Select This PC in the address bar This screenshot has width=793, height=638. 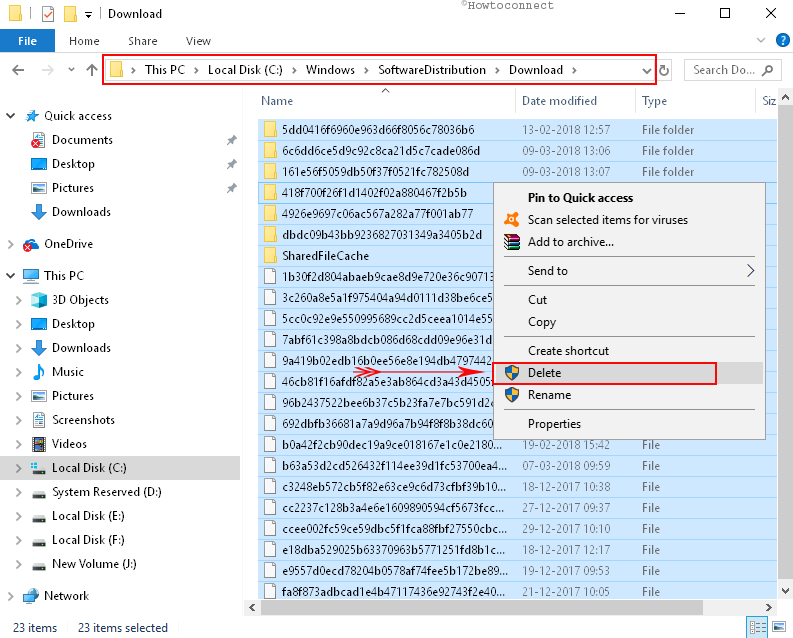pyautogui.click(x=165, y=70)
